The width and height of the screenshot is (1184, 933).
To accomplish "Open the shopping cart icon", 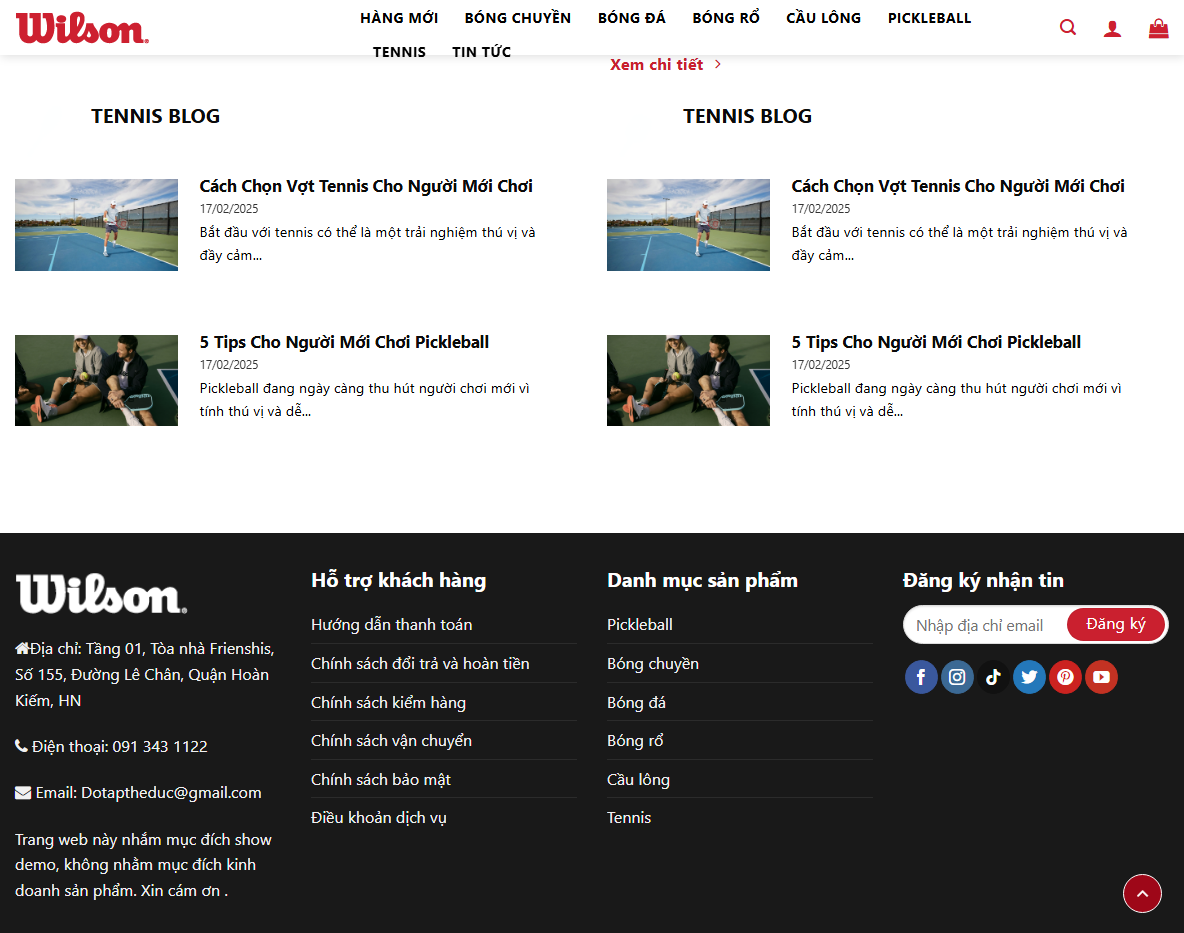I will pyautogui.click(x=1158, y=27).
